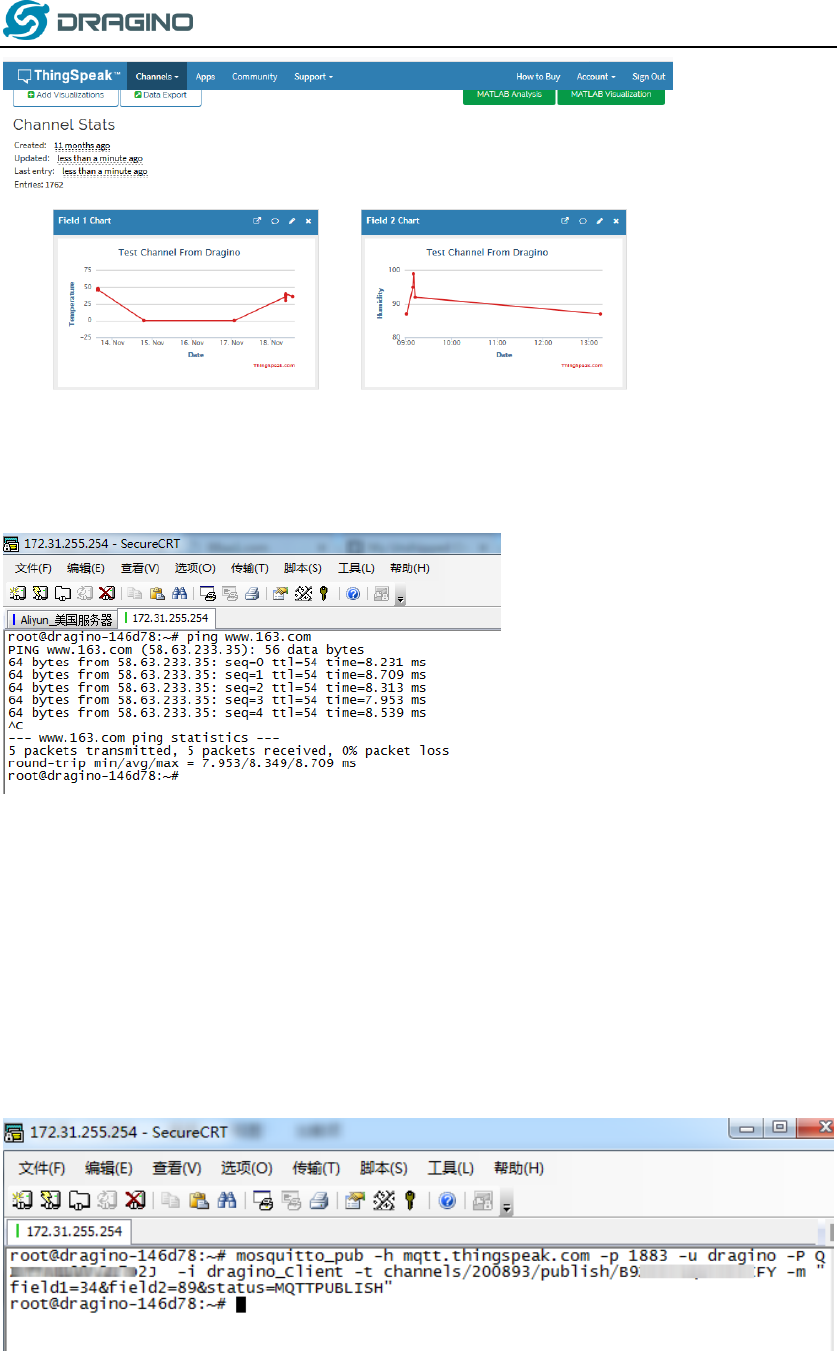Open 文件(F) menu in the ping SecureCRT window
This screenshot has width=837, height=1351.
33,568
